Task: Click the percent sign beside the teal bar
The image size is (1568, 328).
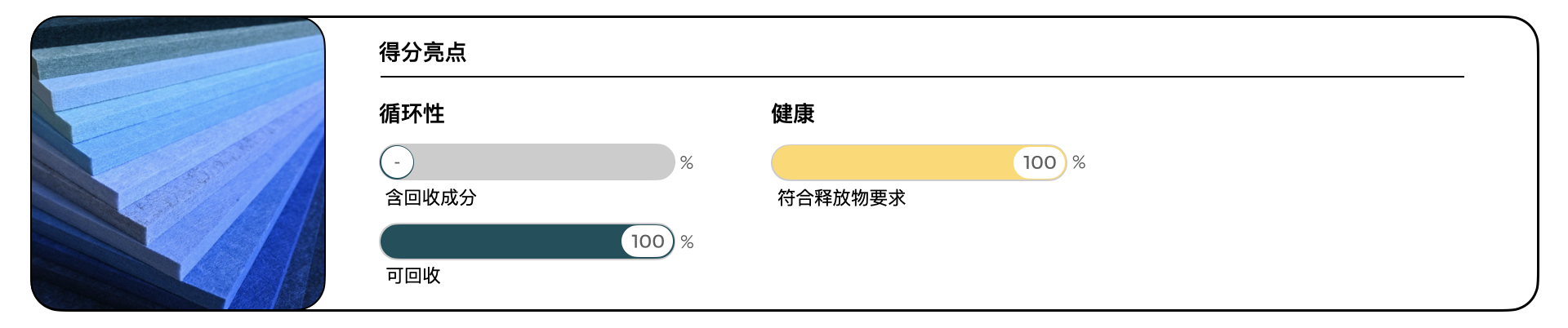Action: tap(687, 242)
